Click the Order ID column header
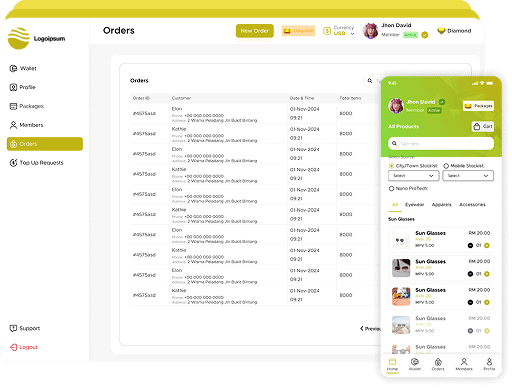Image resolution: width=512 pixels, height=388 pixels. (141, 98)
